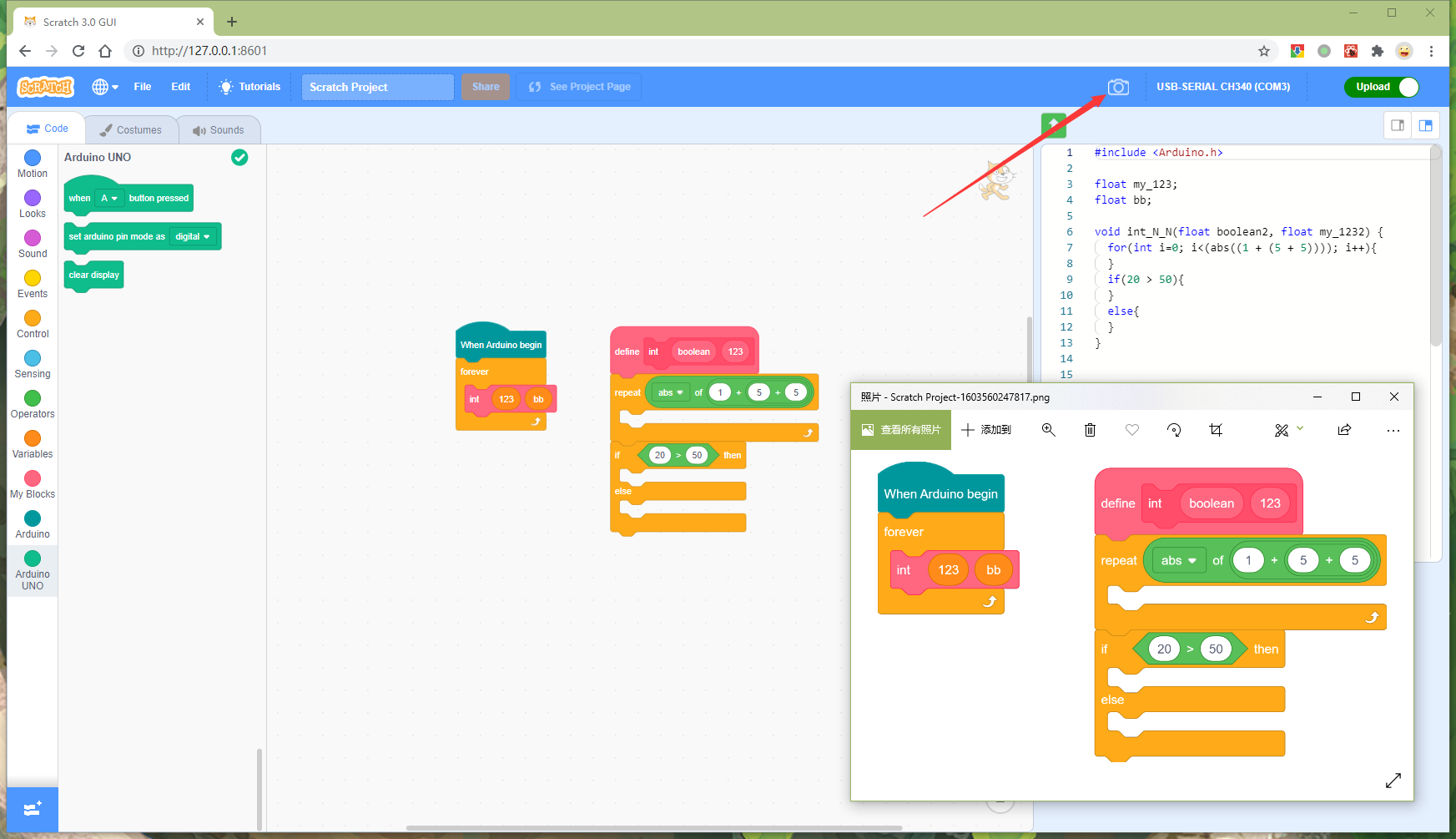Select the Looks block category

coord(33,204)
